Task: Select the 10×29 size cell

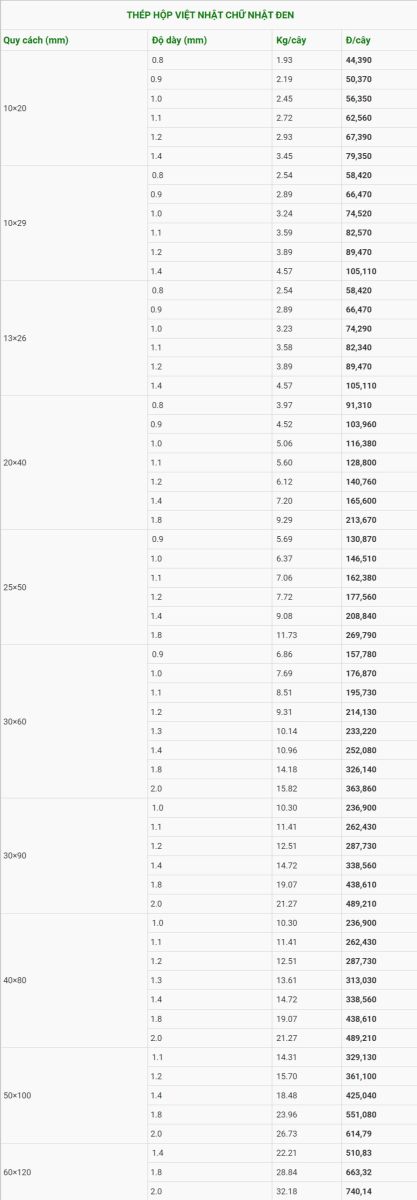Action: click(74, 223)
